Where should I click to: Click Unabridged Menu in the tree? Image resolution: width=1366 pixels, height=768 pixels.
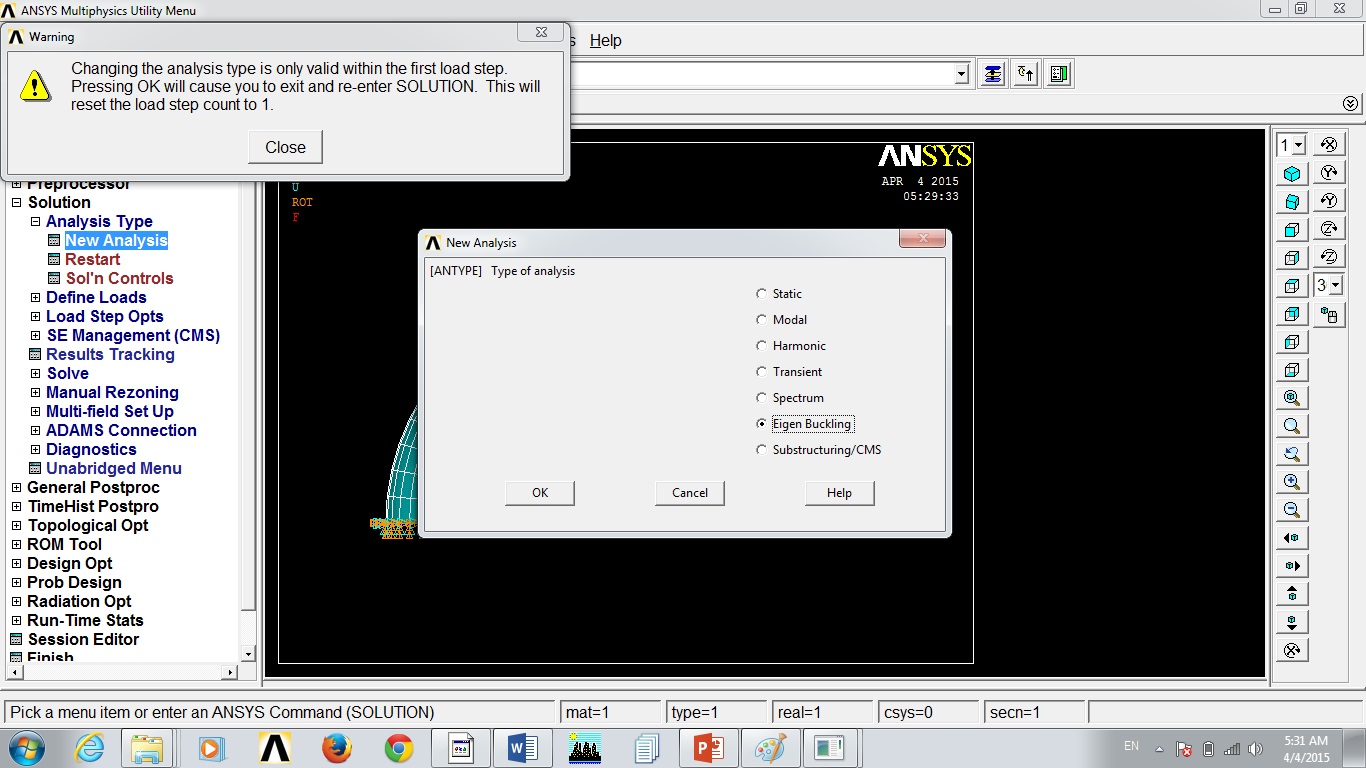(113, 469)
